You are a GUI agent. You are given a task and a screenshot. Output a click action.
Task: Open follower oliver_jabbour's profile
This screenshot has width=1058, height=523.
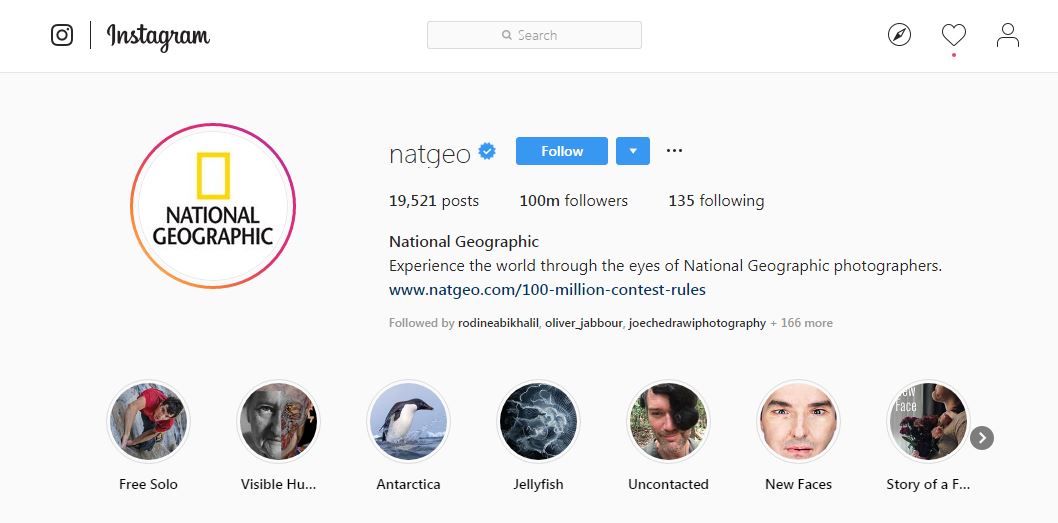tap(584, 323)
